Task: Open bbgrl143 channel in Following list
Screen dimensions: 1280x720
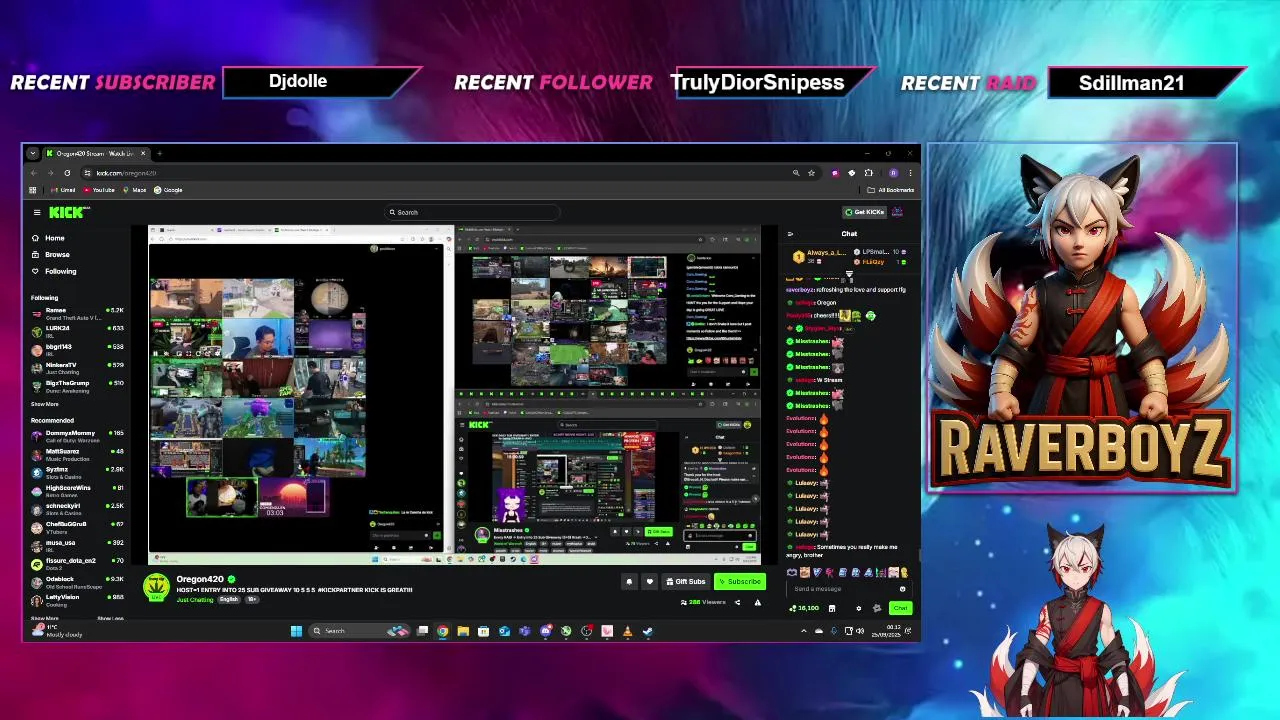Action: point(78,349)
